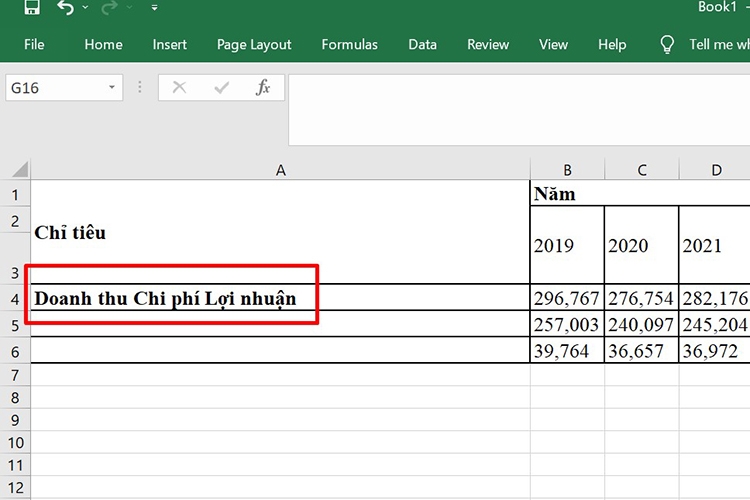Click the Chỉ tiêu cell
The width and height of the screenshot is (750, 500).
pos(280,232)
